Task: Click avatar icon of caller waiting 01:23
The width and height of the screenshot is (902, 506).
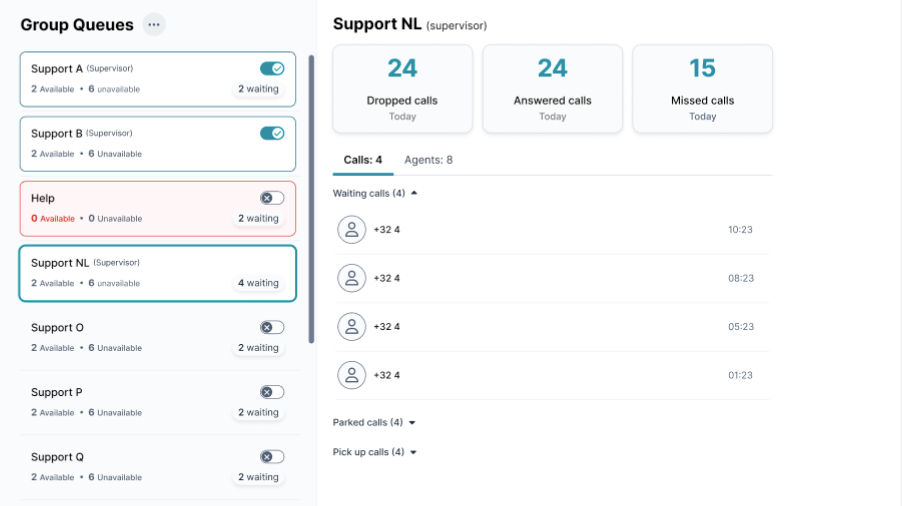Action: pyautogui.click(x=352, y=375)
